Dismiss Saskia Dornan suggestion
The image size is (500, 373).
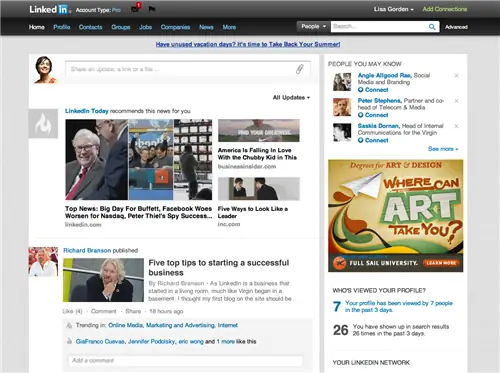click(x=457, y=126)
